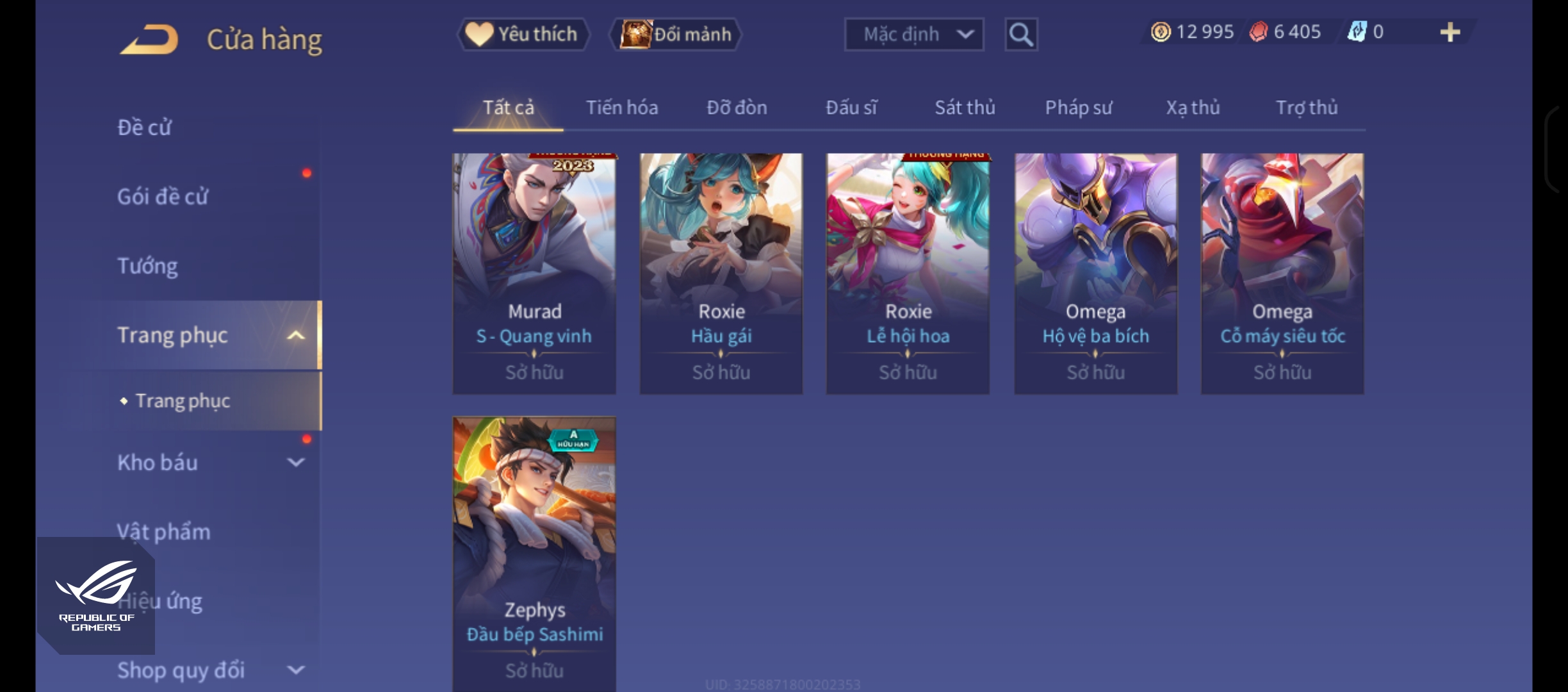The image size is (1568, 692).
Task: Tap the back arrow next to Cửa hàng
Action: (x=149, y=39)
